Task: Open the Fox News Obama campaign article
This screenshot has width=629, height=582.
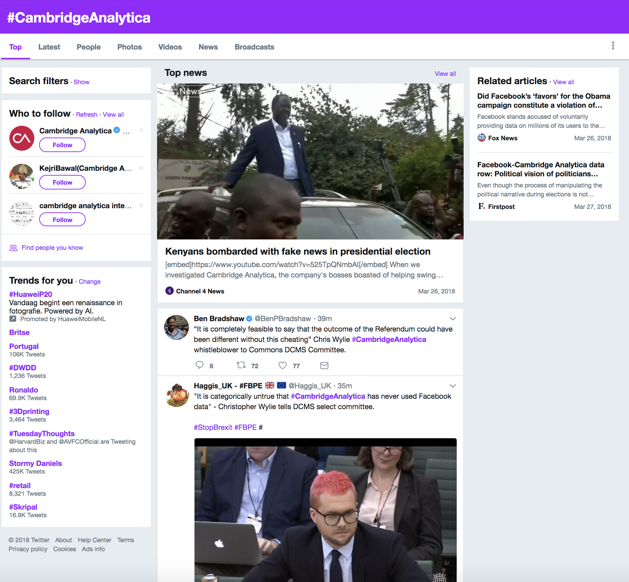Action: tap(544, 101)
